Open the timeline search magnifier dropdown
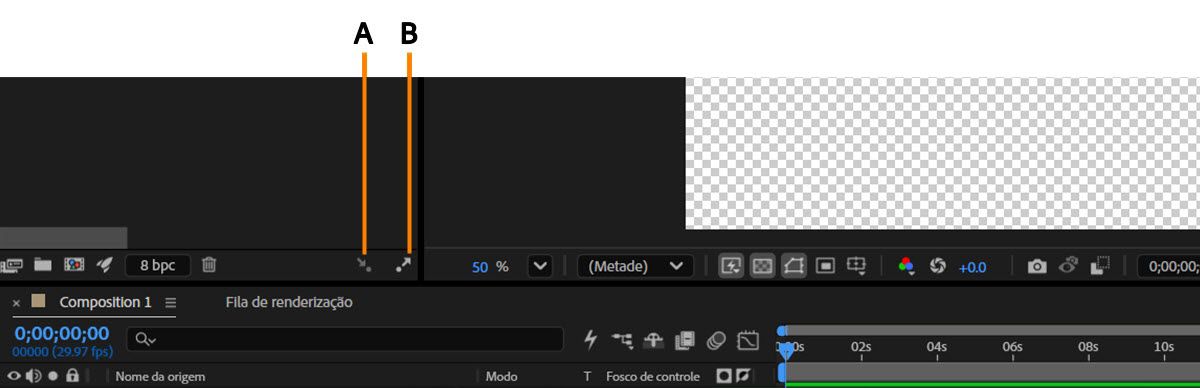The height and width of the screenshot is (388, 1200). (x=146, y=339)
